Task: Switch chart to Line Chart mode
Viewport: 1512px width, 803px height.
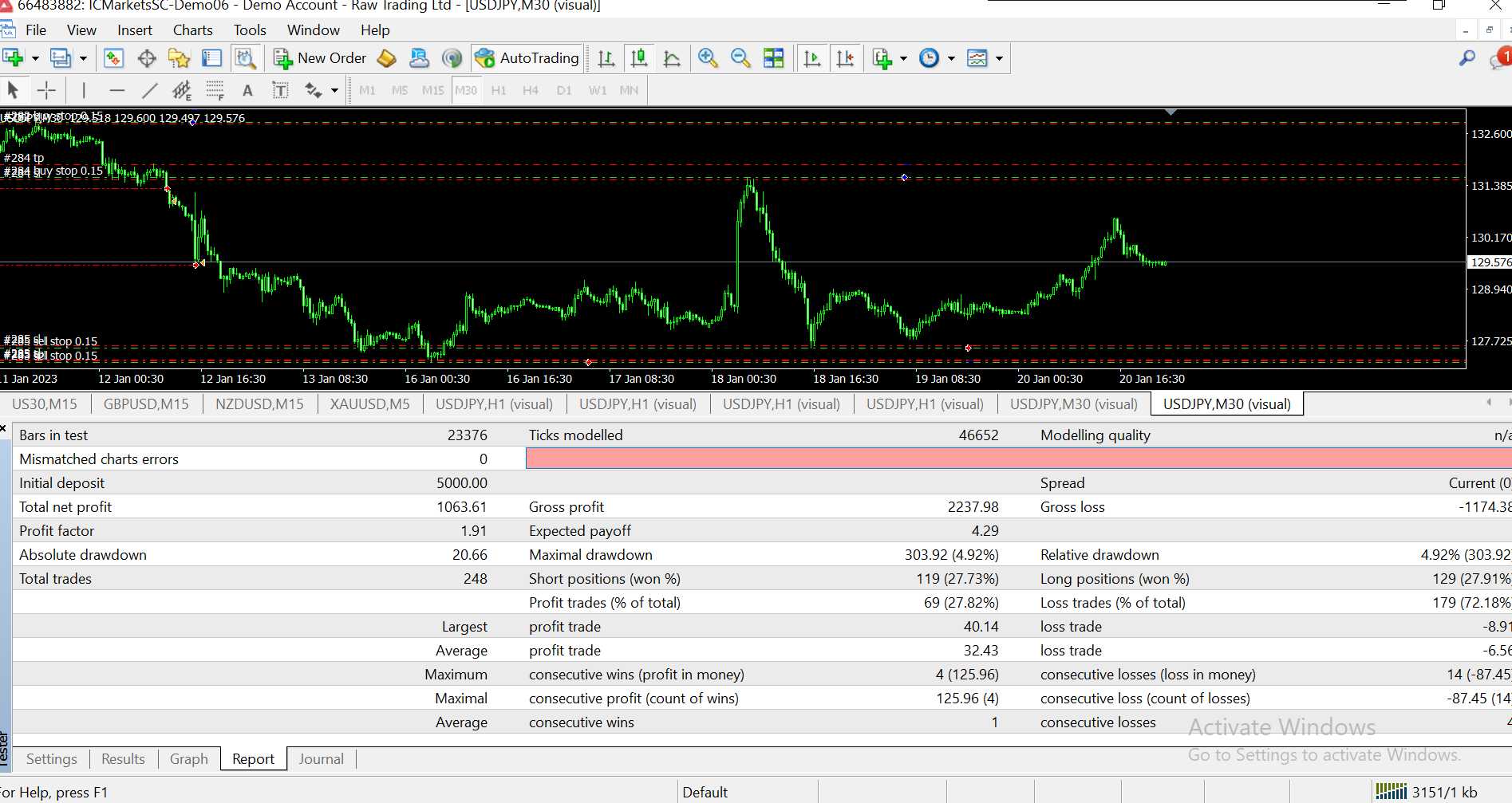Action: click(x=672, y=58)
